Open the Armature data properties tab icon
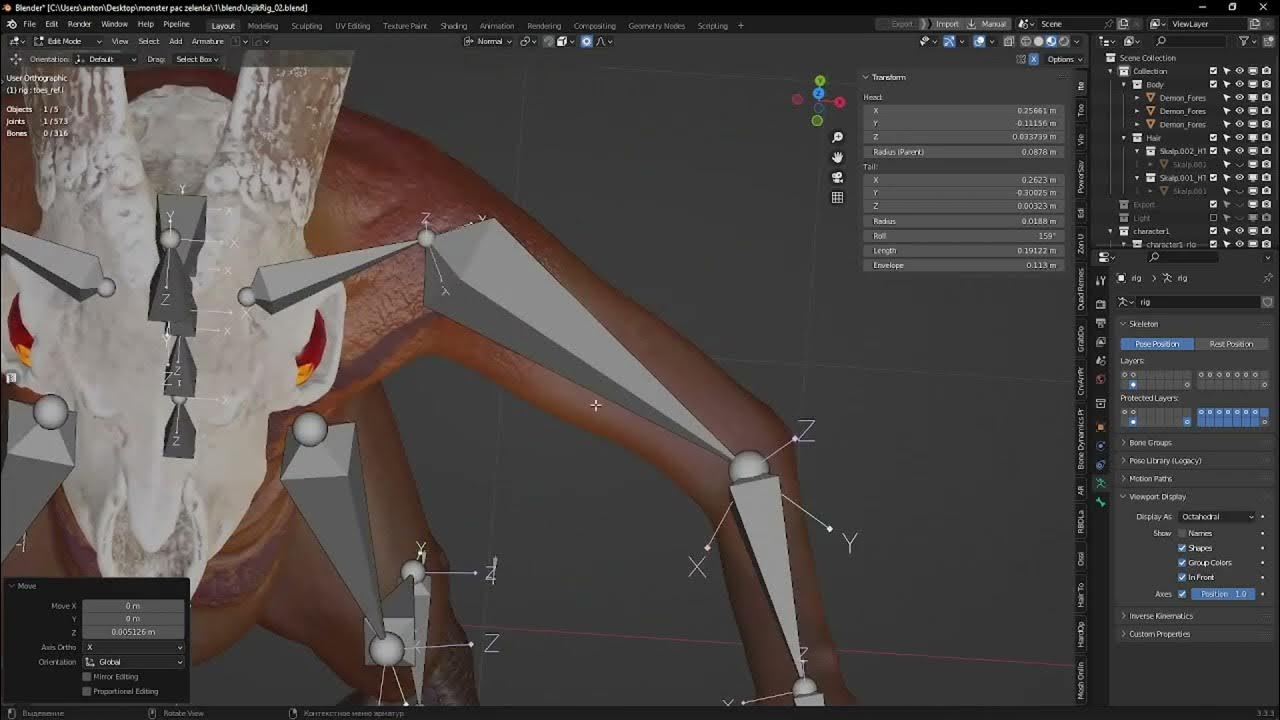Viewport: 1280px width, 720px height. [1101, 483]
